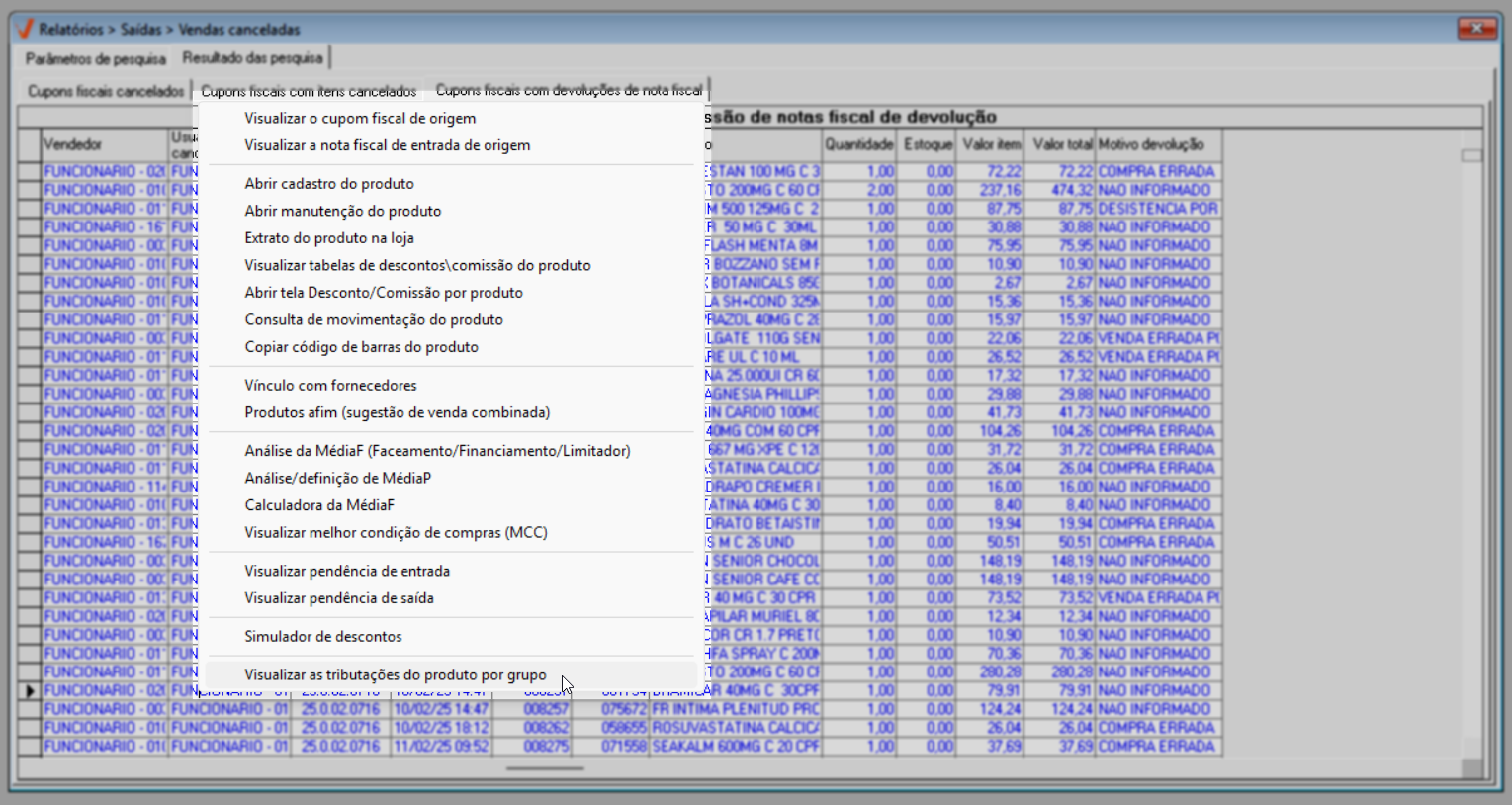Screen dimensions: 1512x805
Task: Click Abrir manutenção do produto
Action: pos(342,211)
